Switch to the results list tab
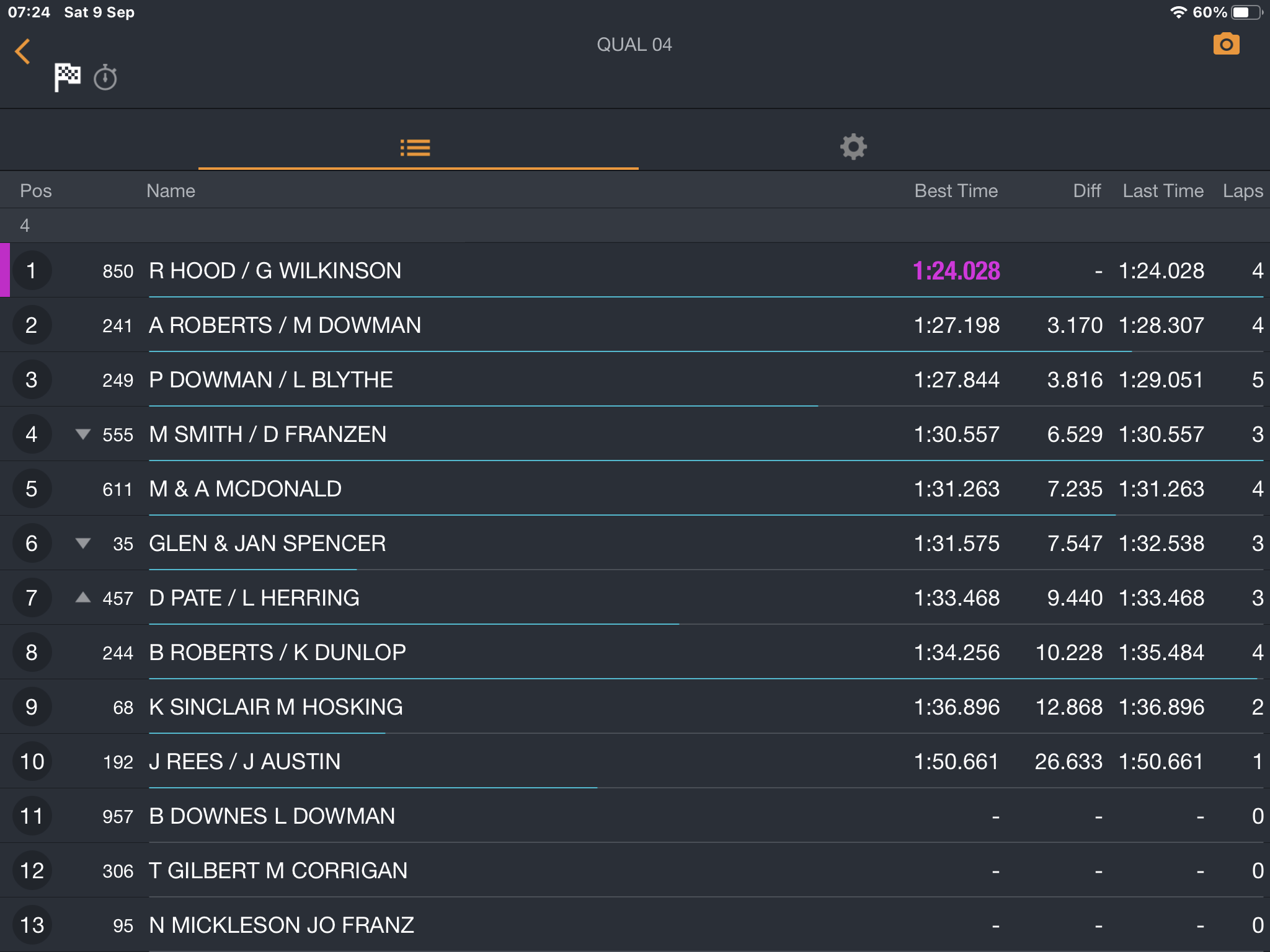 415,148
